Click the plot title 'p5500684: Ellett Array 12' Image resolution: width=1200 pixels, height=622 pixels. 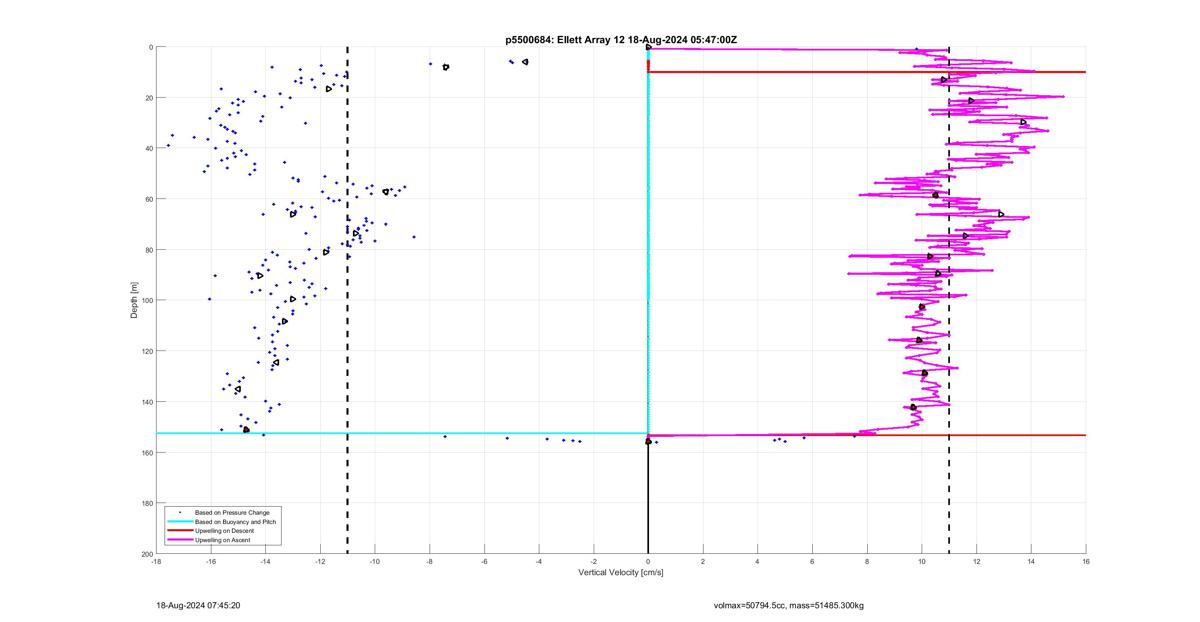(566, 39)
